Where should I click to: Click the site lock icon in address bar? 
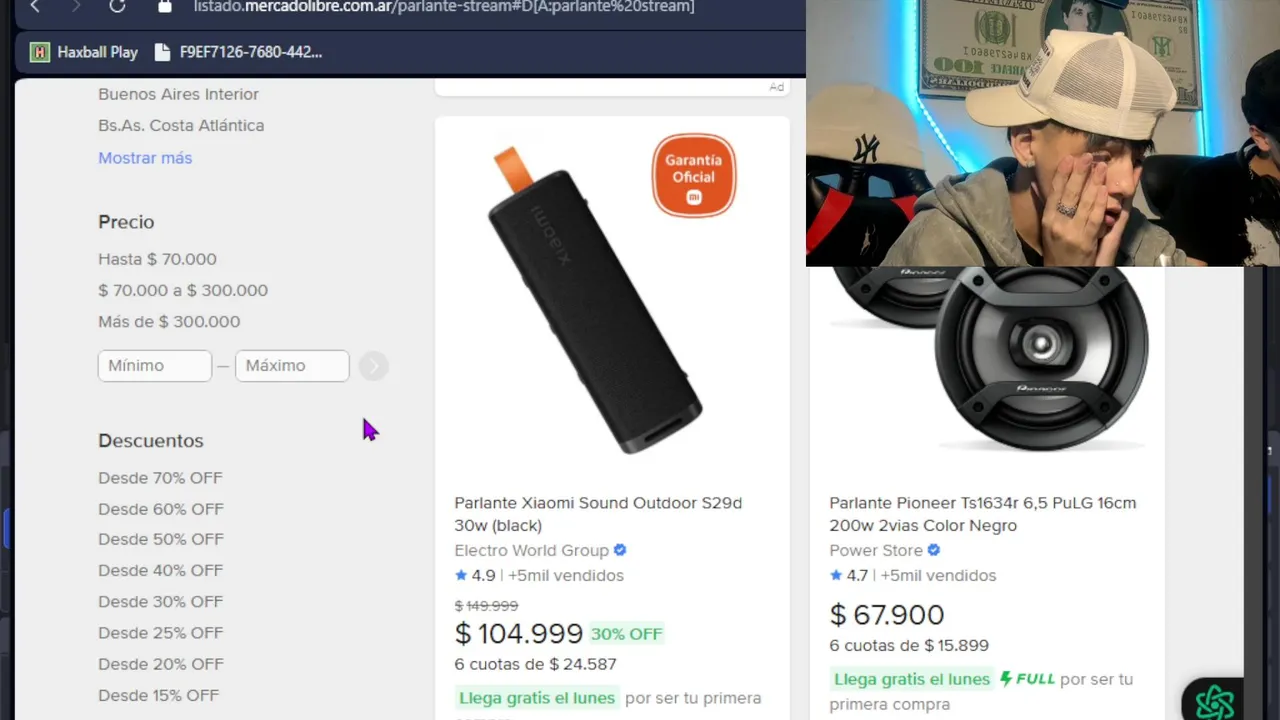[165, 6]
